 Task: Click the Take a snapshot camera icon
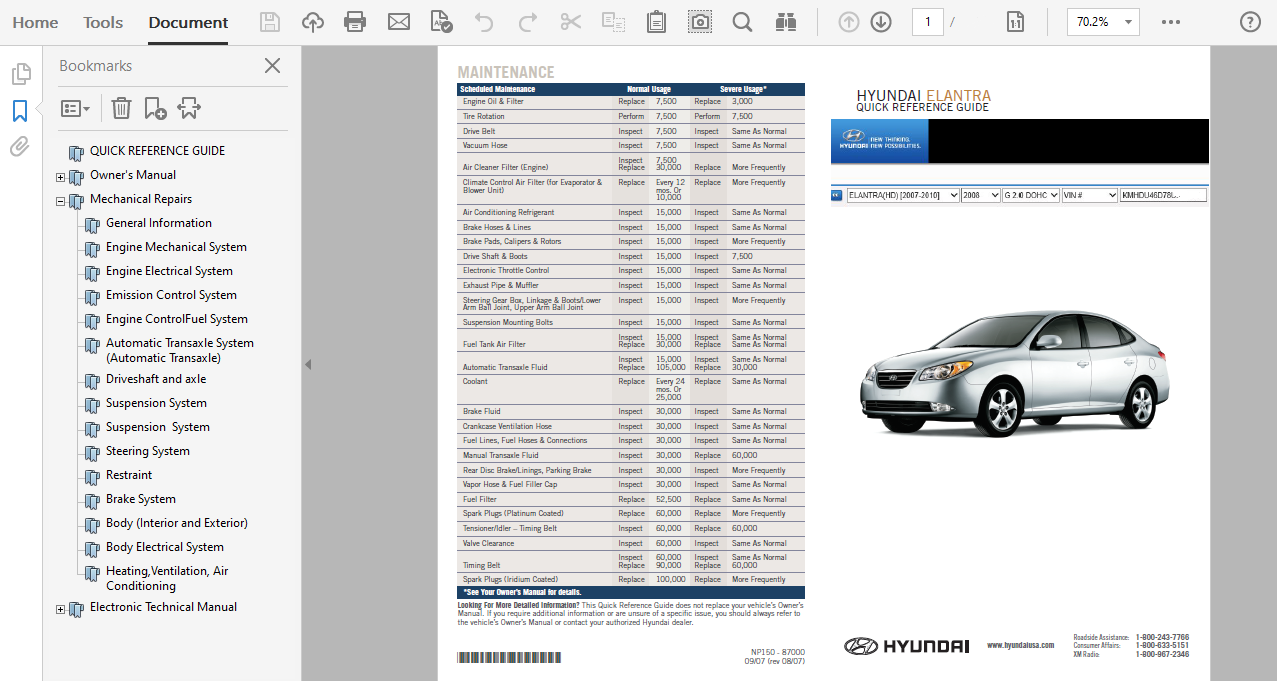[x=700, y=22]
